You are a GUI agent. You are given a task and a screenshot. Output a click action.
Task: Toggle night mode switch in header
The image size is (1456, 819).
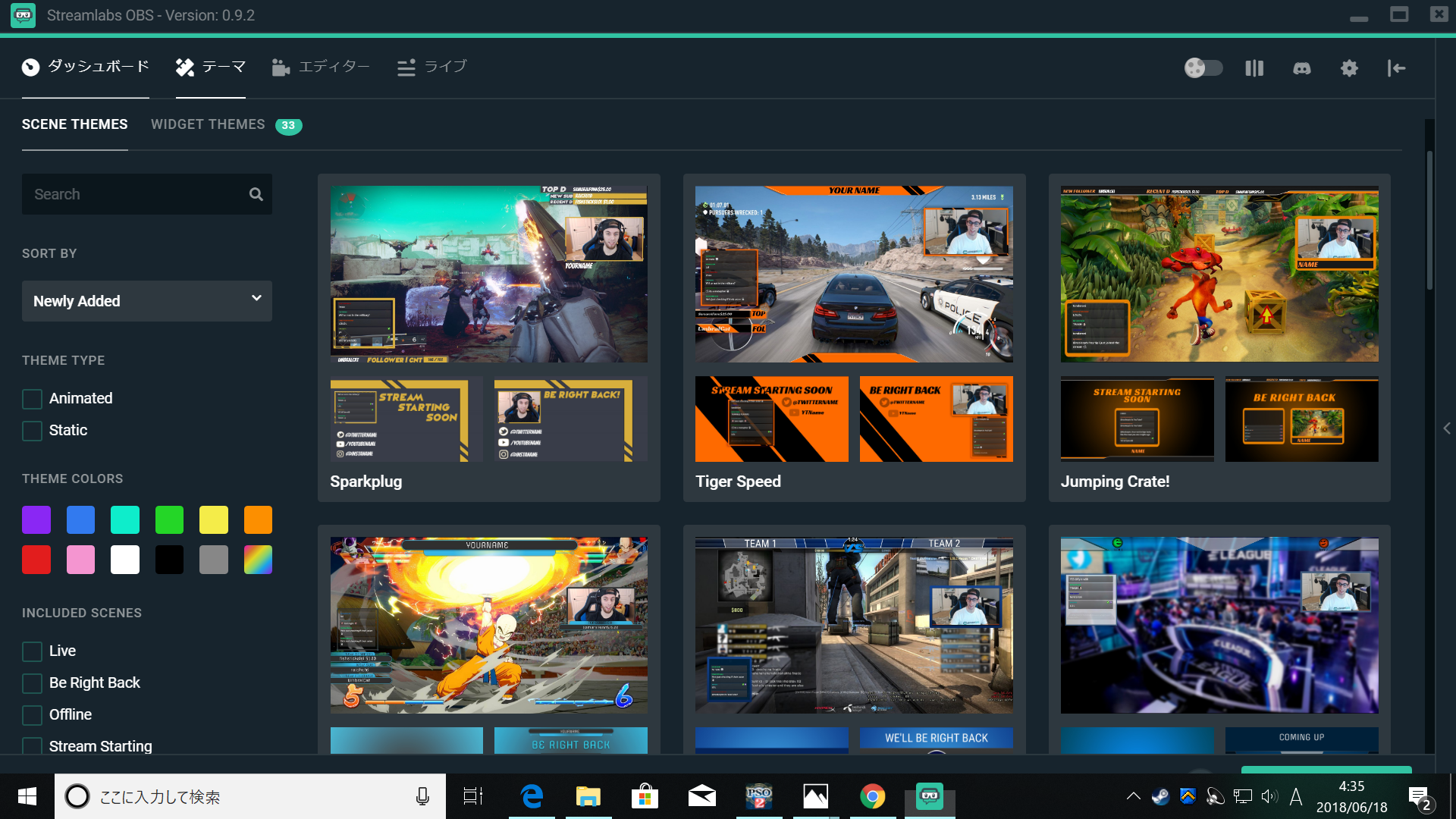point(1203,68)
